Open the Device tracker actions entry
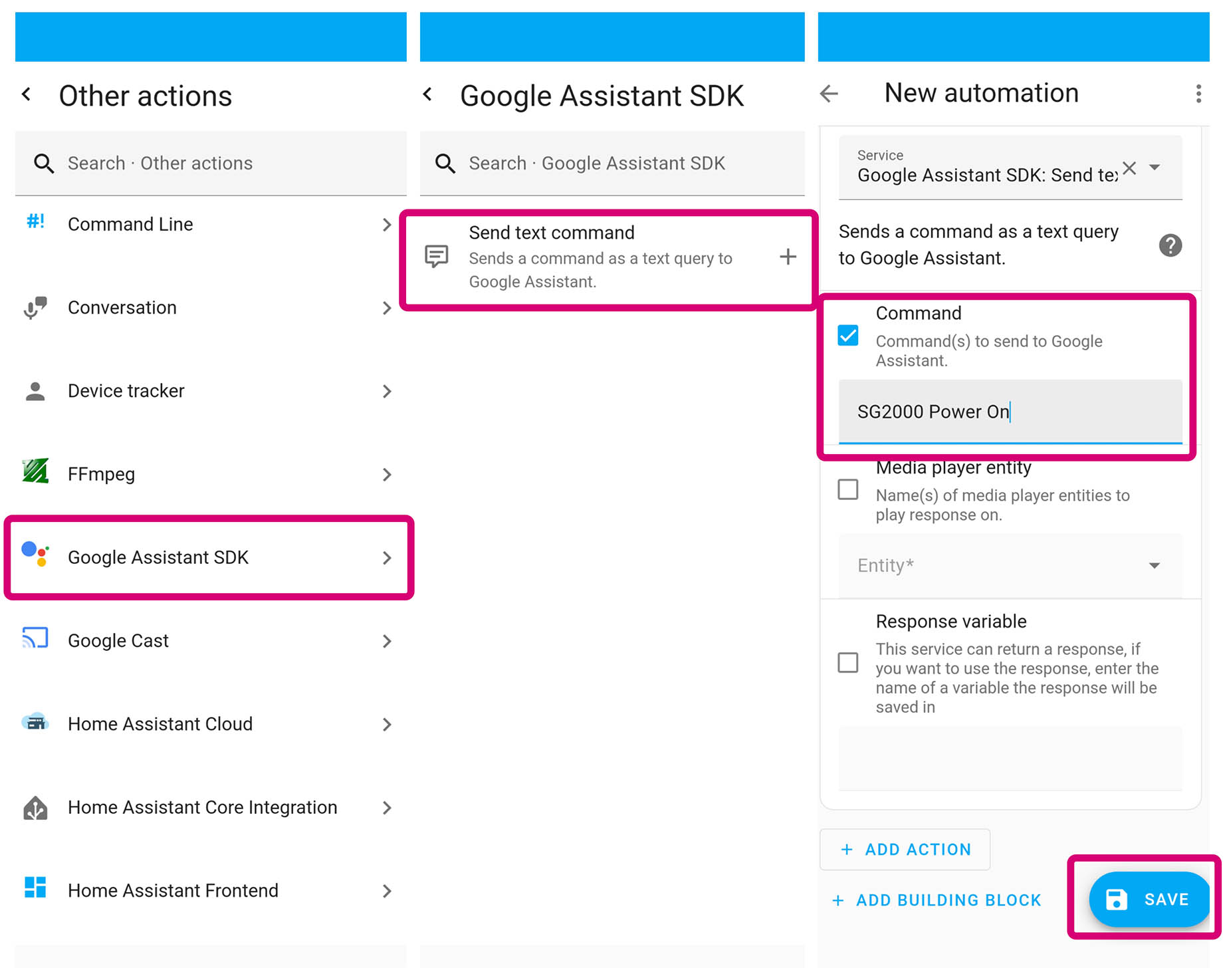 (x=211, y=391)
